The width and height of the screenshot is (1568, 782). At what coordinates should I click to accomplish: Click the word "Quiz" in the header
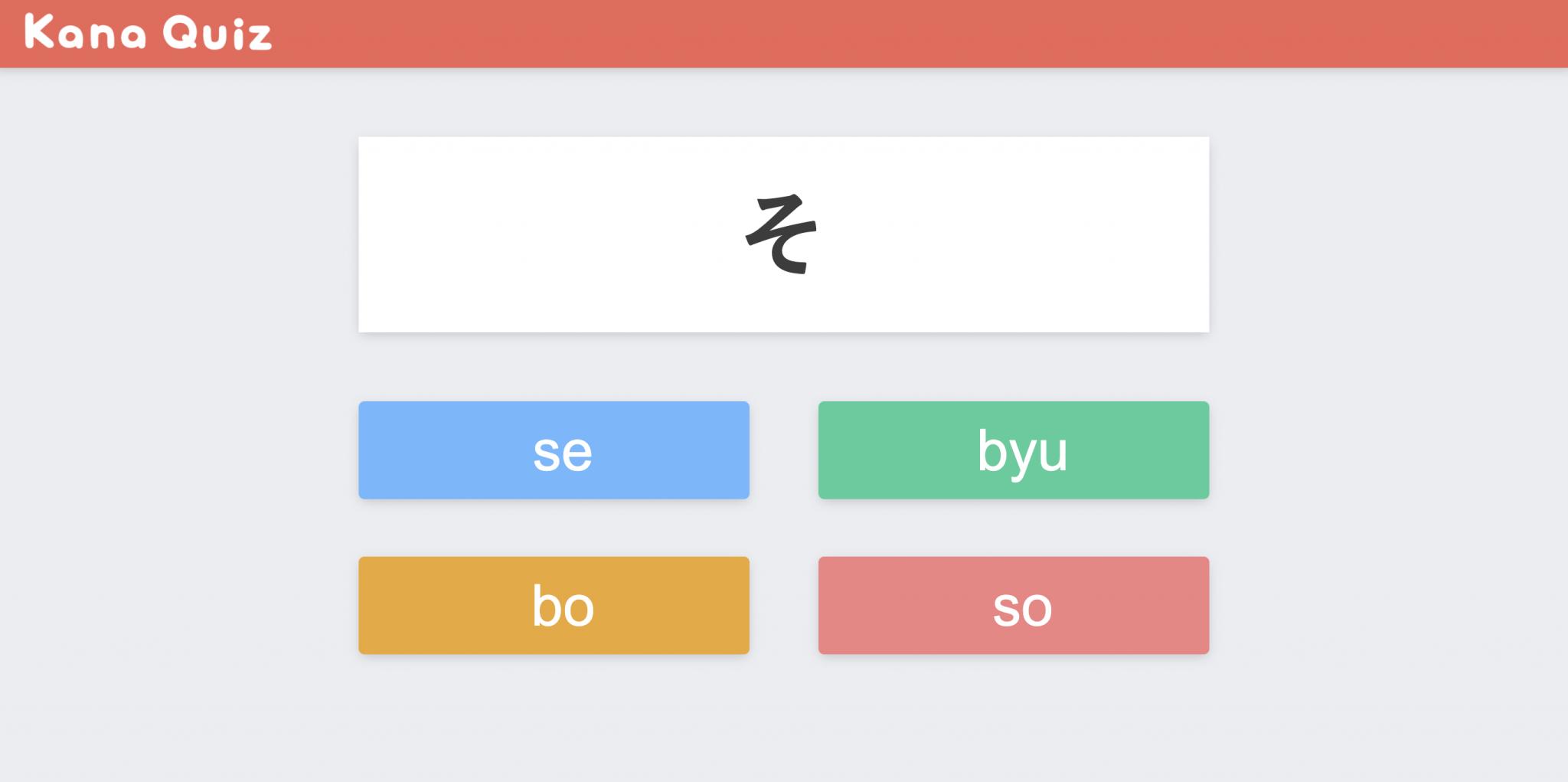click(x=217, y=33)
